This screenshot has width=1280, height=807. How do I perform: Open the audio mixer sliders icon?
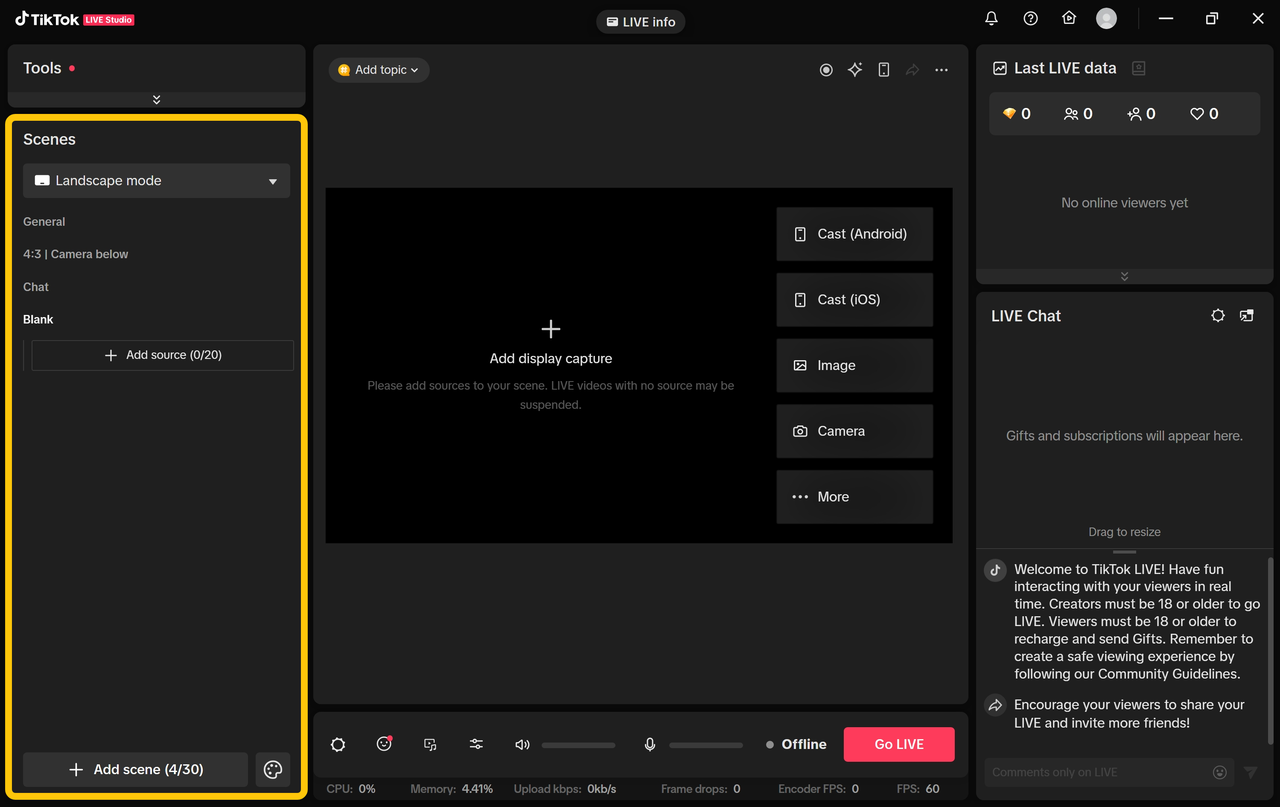[x=476, y=744]
